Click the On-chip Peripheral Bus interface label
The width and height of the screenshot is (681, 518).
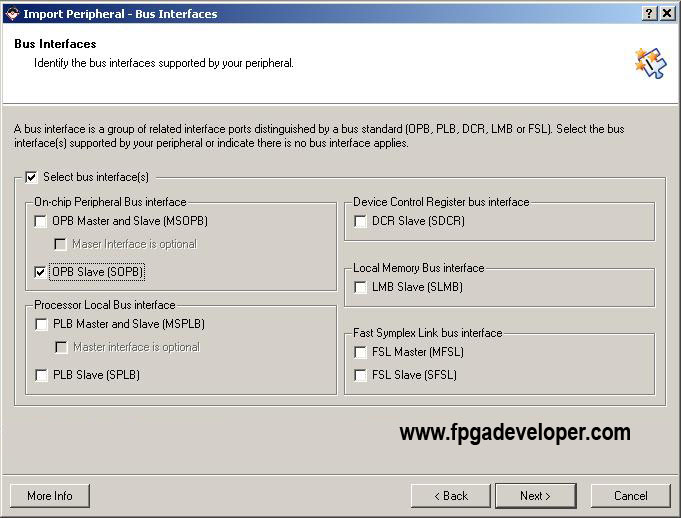(110, 202)
